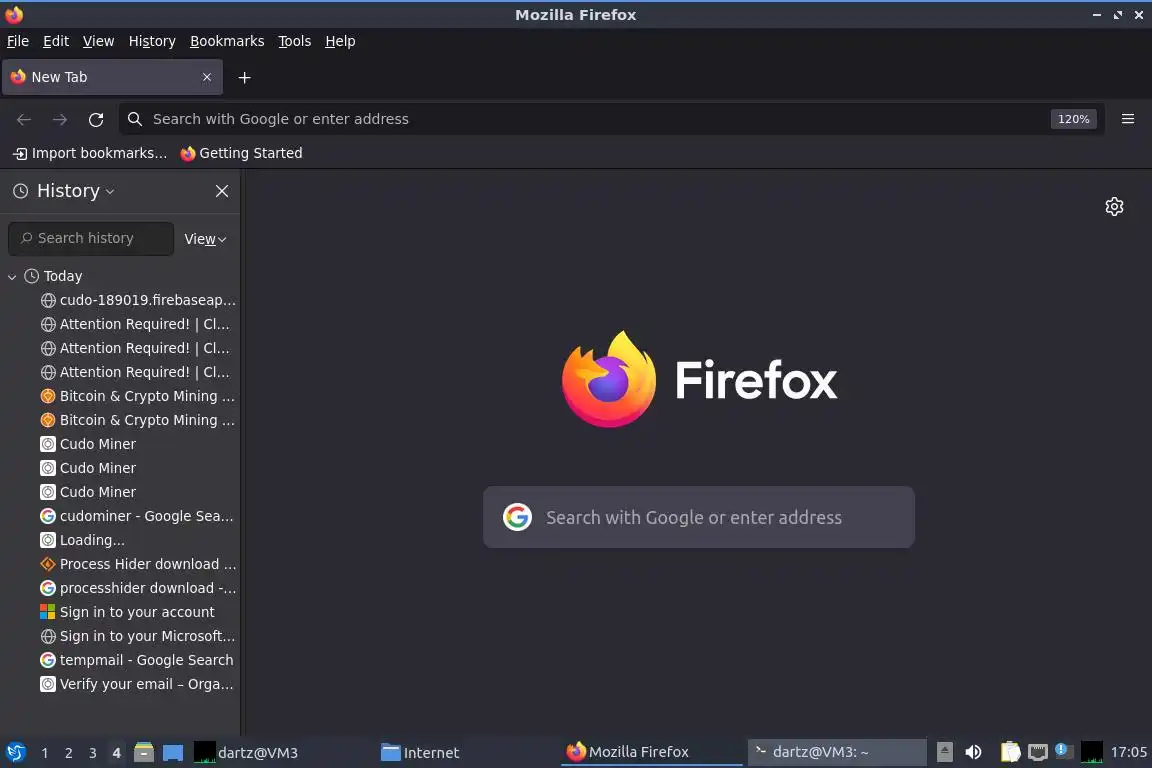Open the History sidebar switcher dropdown

point(76,191)
